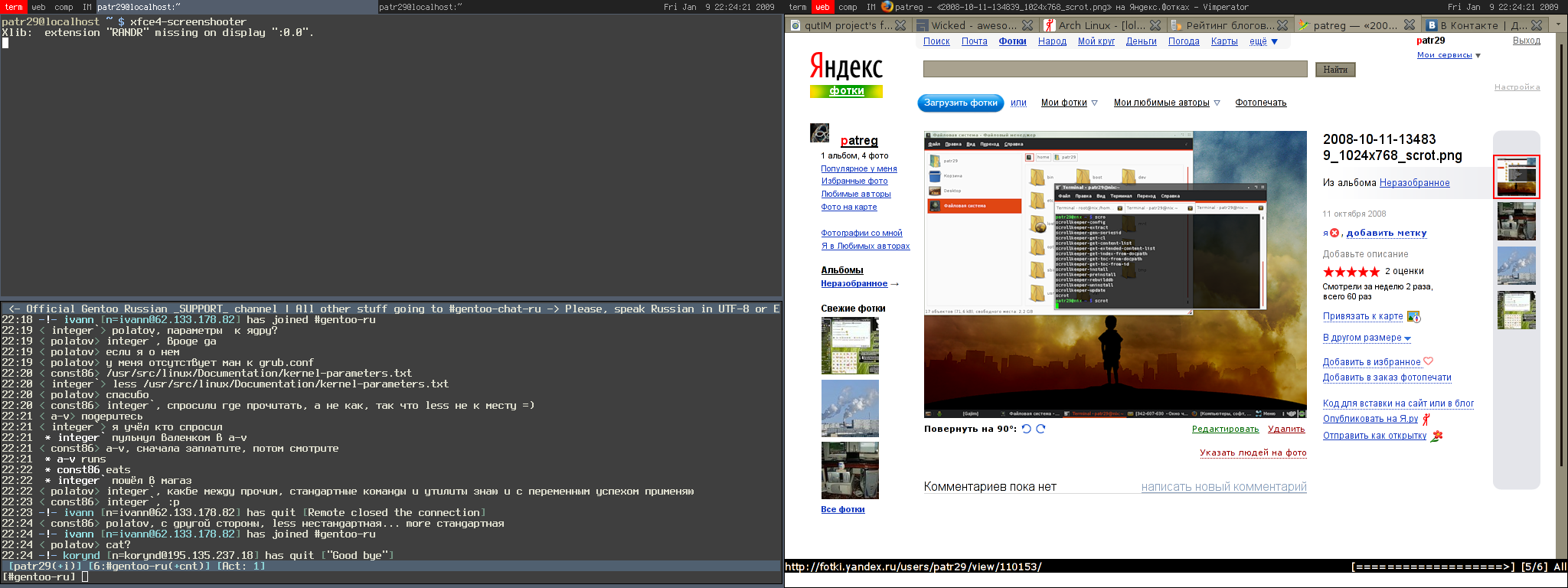Screen dimensions: 1568x588
Task: Select 'comp' tag on left screen taskbar
Action: point(64,6)
